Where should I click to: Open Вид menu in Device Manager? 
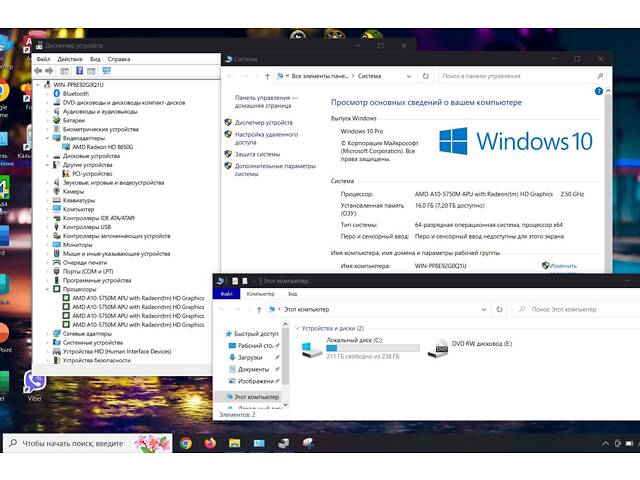(x=95, y=59)
